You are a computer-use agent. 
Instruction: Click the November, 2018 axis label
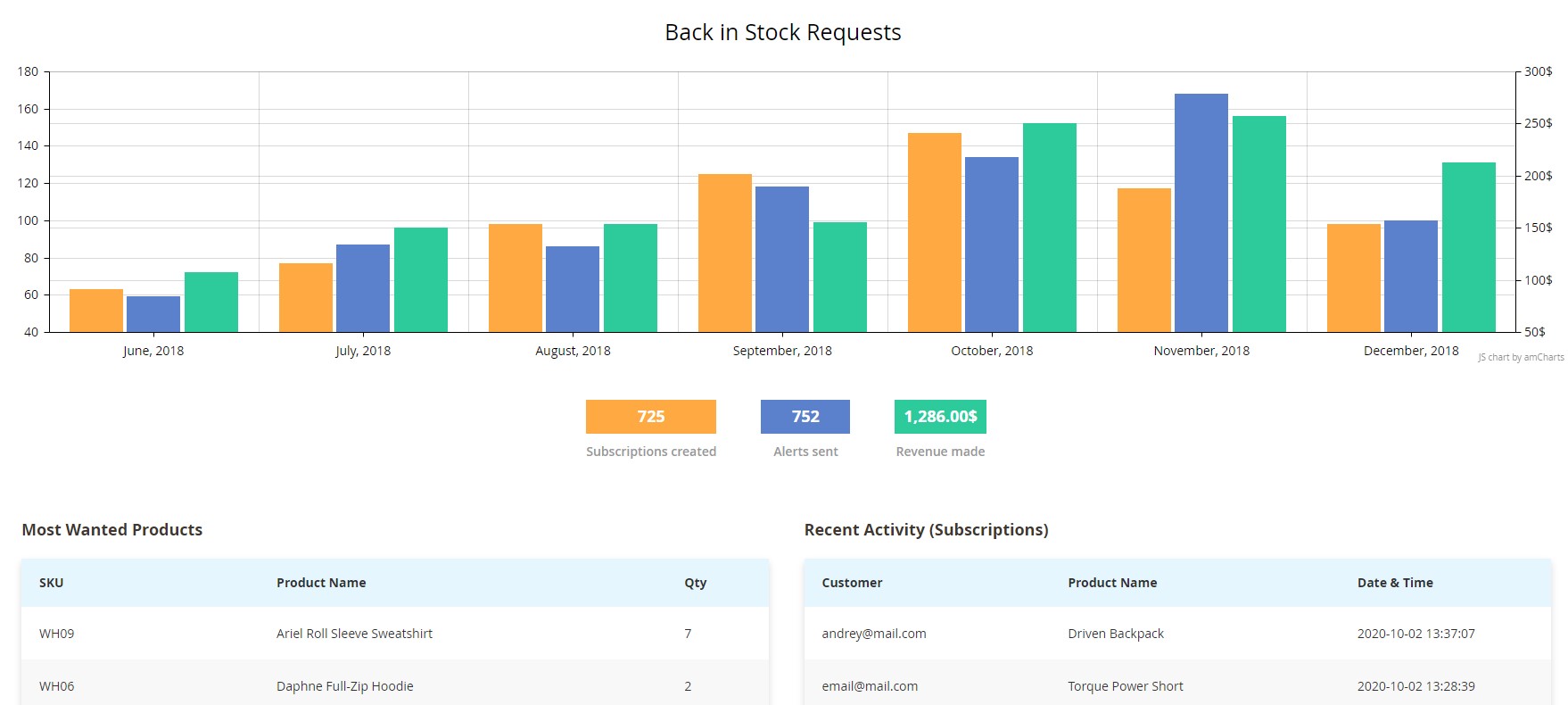click(x=1201, y=351)
